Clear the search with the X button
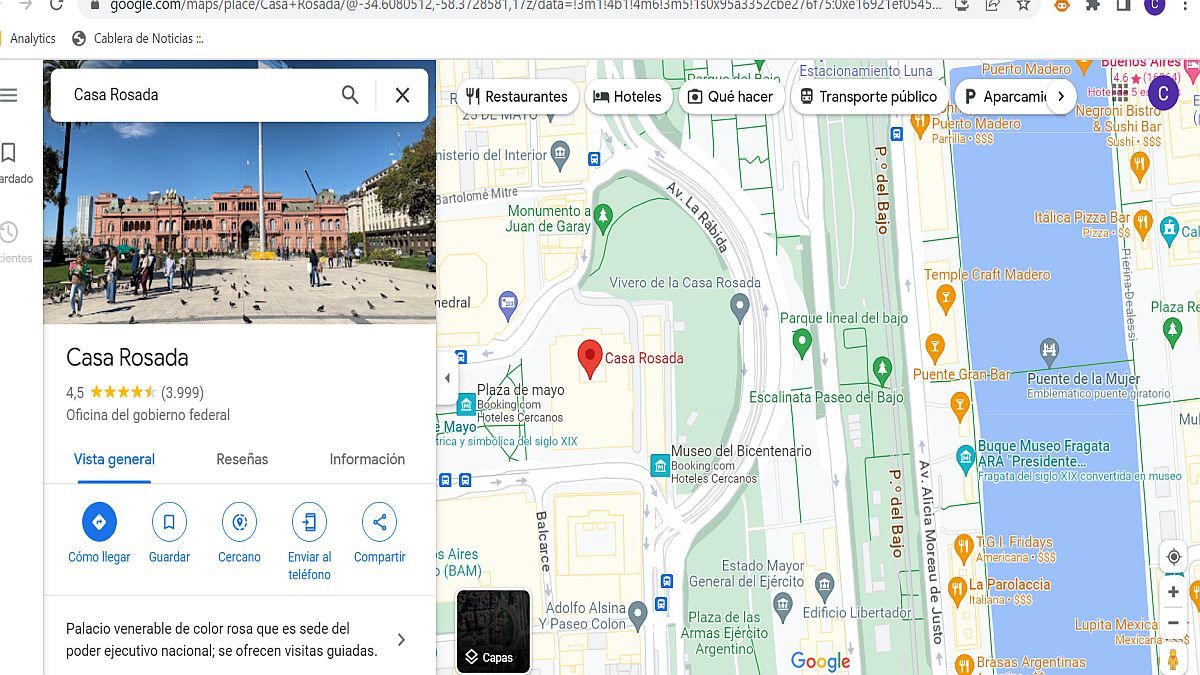 pos(402,95)
